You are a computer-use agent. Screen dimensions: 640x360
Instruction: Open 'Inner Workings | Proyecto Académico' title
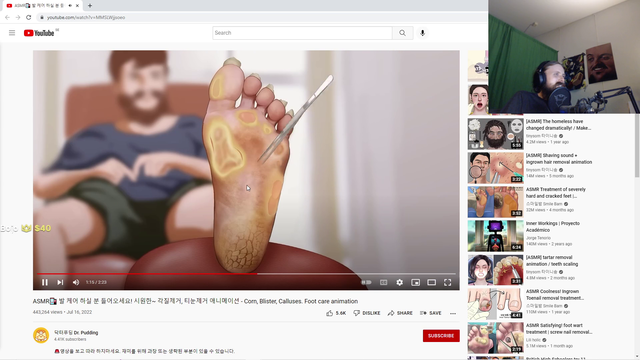coord(553,227)
